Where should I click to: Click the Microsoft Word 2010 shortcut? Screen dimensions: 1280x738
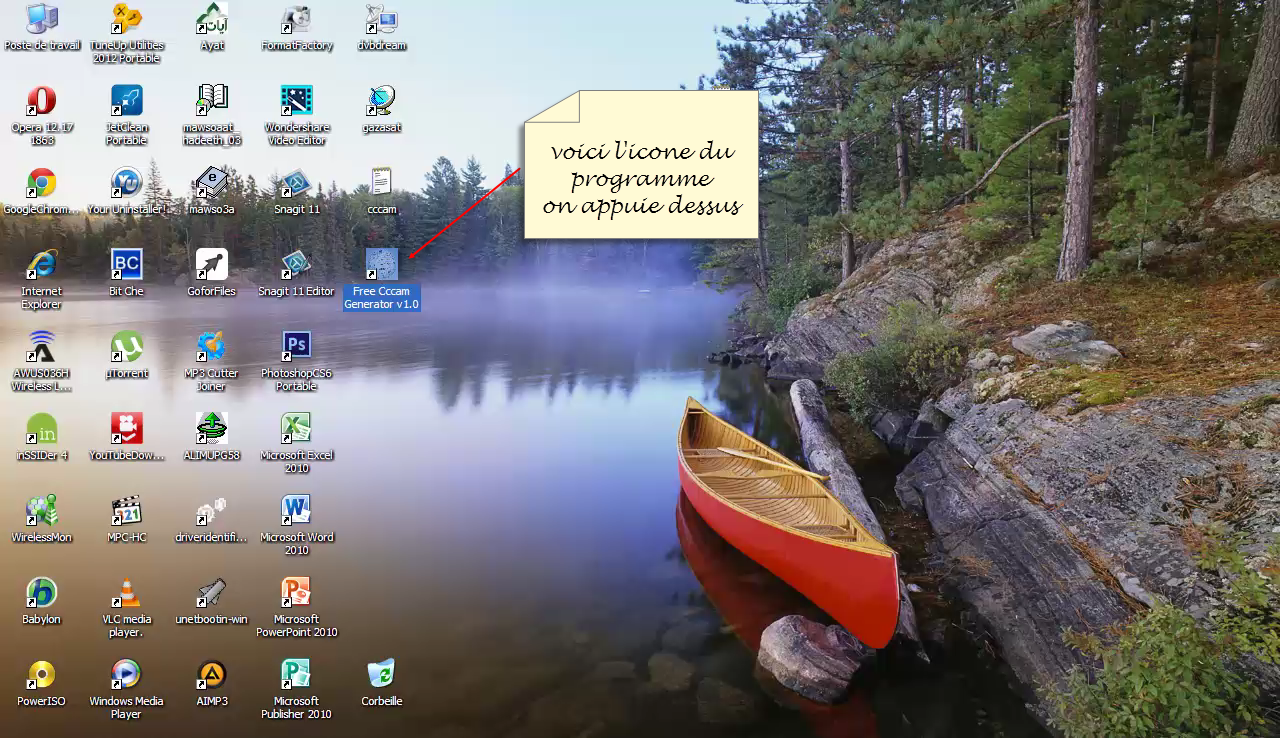[296, 512]
